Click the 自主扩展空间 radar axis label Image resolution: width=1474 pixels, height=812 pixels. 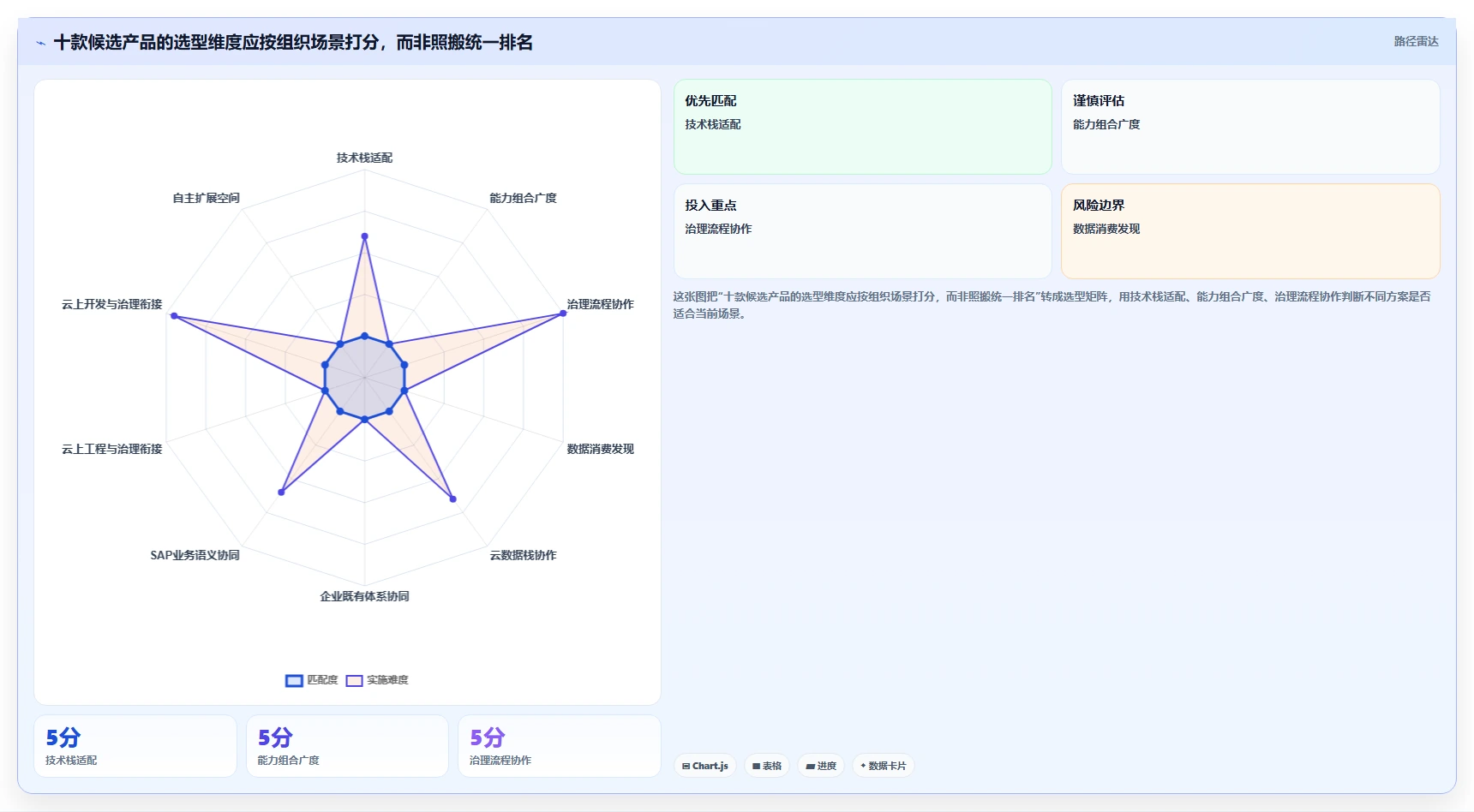click(x=206, y=198)
